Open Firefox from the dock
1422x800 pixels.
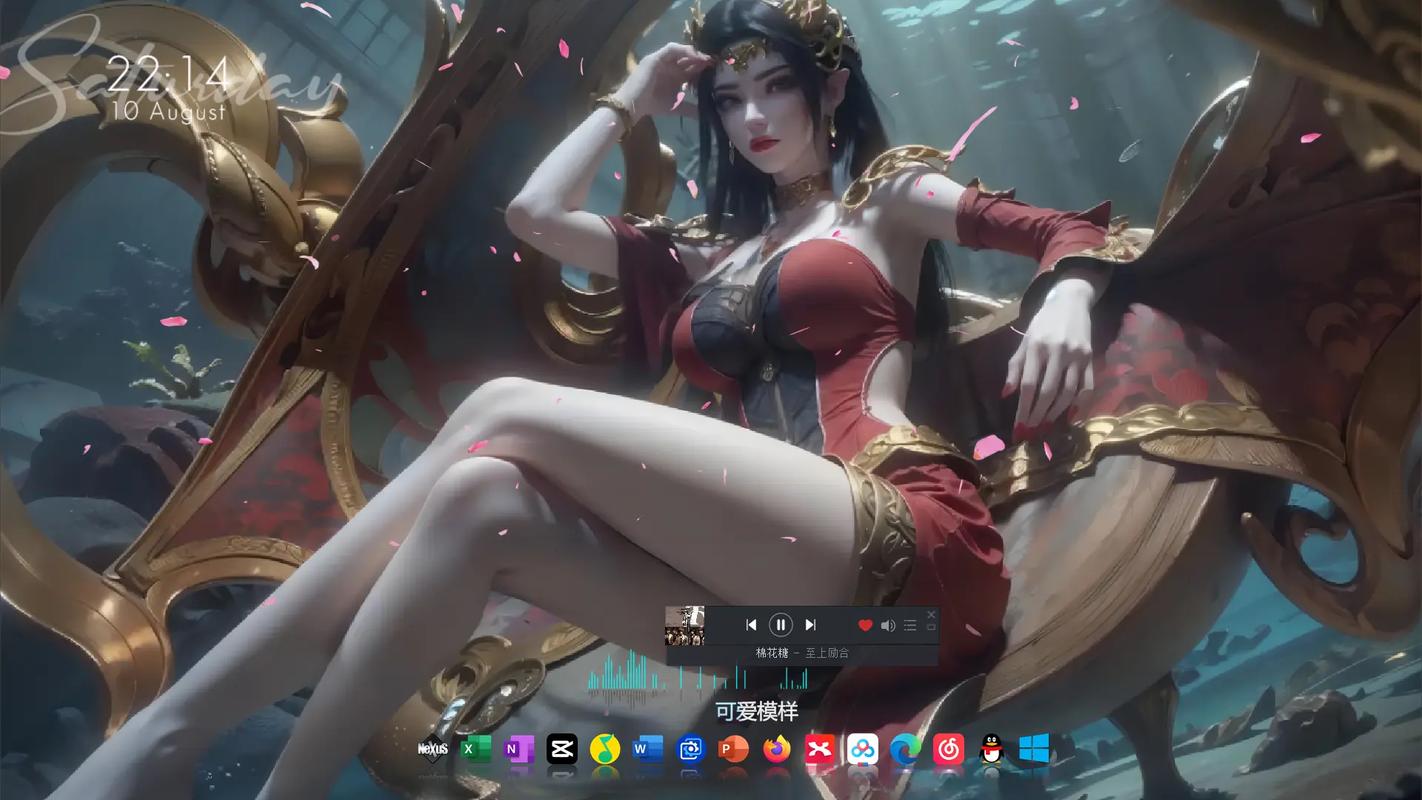777,748
